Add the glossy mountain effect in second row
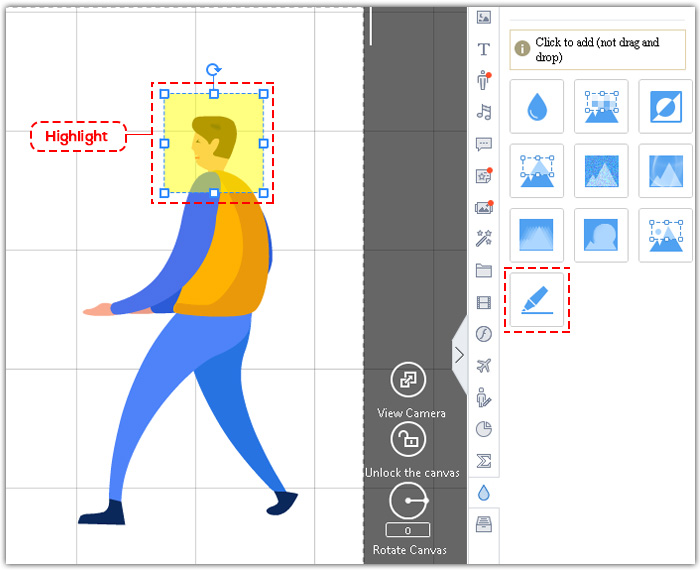 pos(666,171)
